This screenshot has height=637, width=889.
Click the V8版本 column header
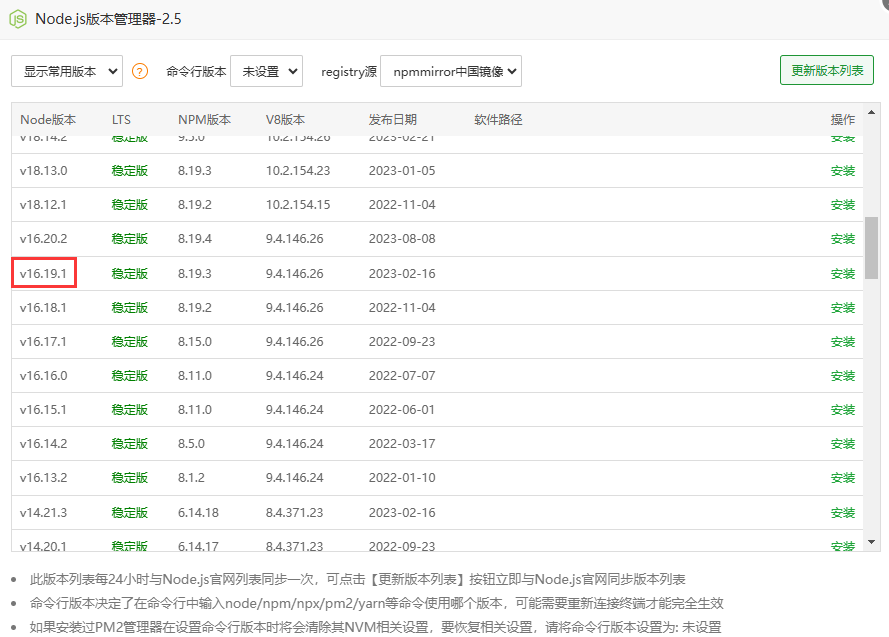pyautogui.click(x=286, y=120)
